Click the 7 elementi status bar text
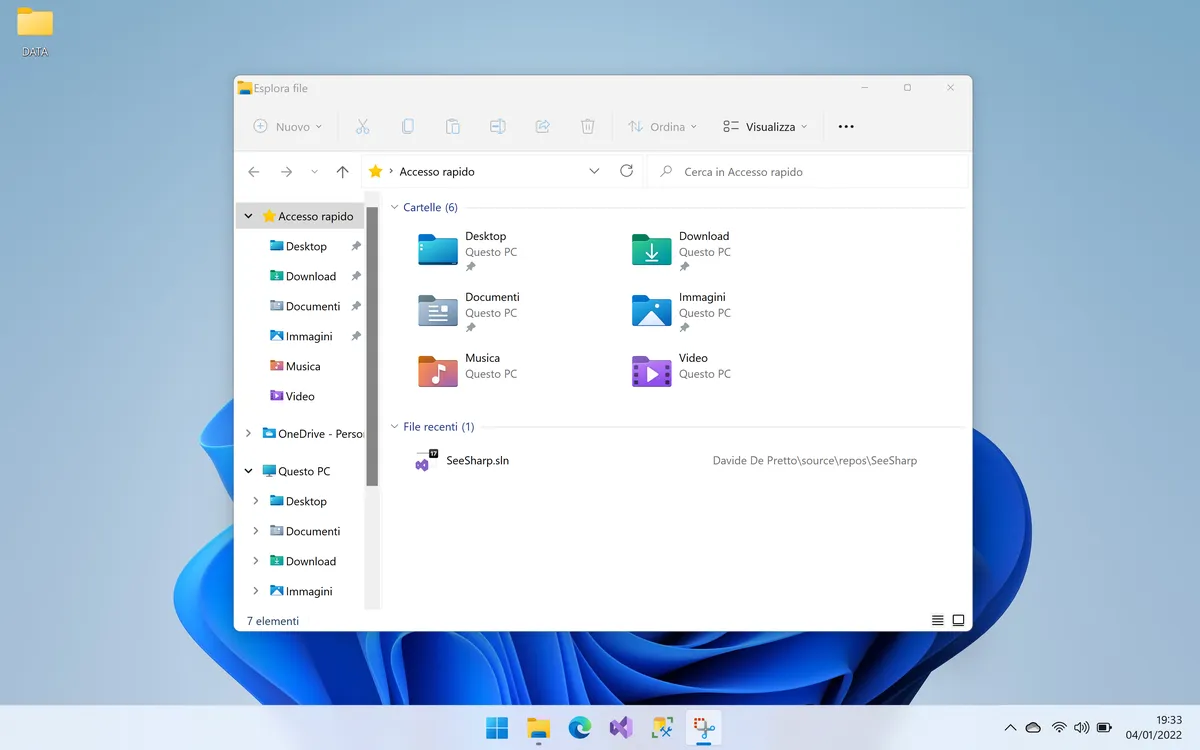Image resolution: width=1200 pixels, height=750 pixels. coord(273,621)
